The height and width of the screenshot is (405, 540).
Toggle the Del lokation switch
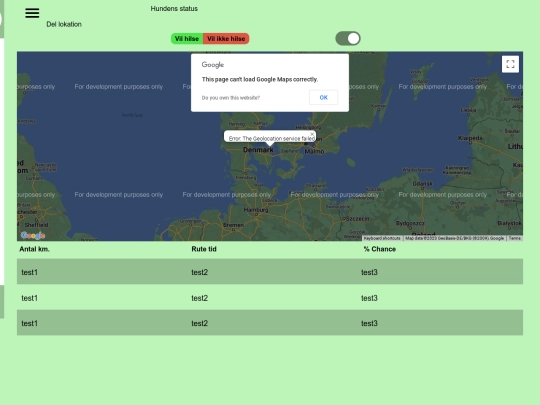click(x=348, y=38)
